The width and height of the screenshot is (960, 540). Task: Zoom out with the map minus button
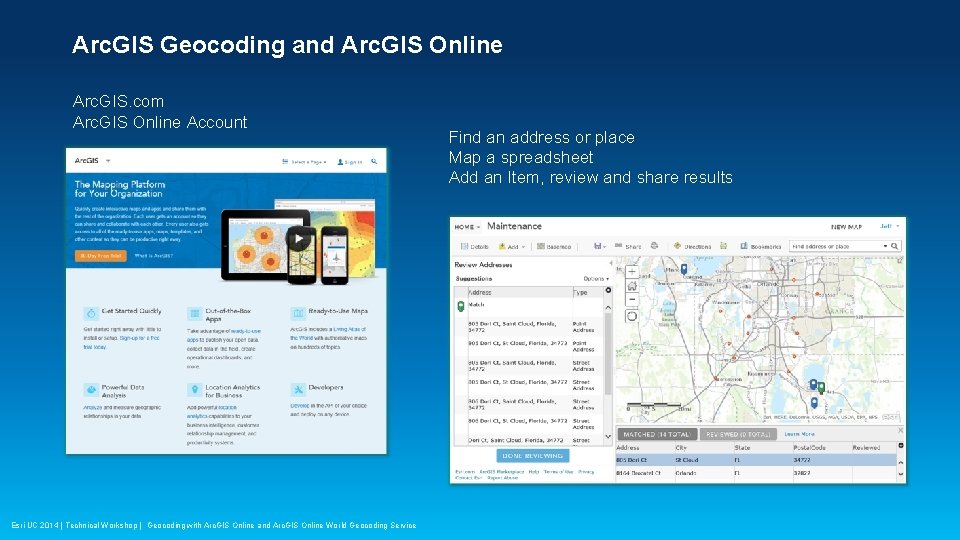[x=632, y=300]
